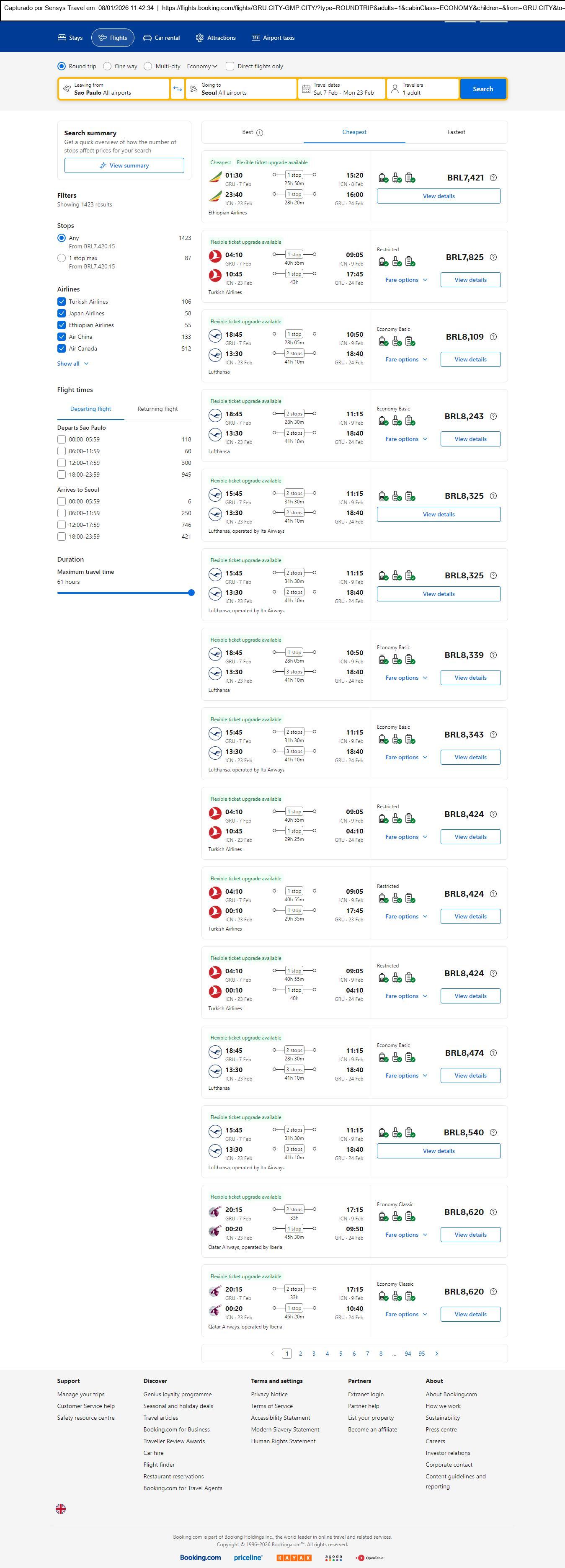Click the swap origin and destination arrows icon
This screenshot has width=565, height=1568.
177,89
